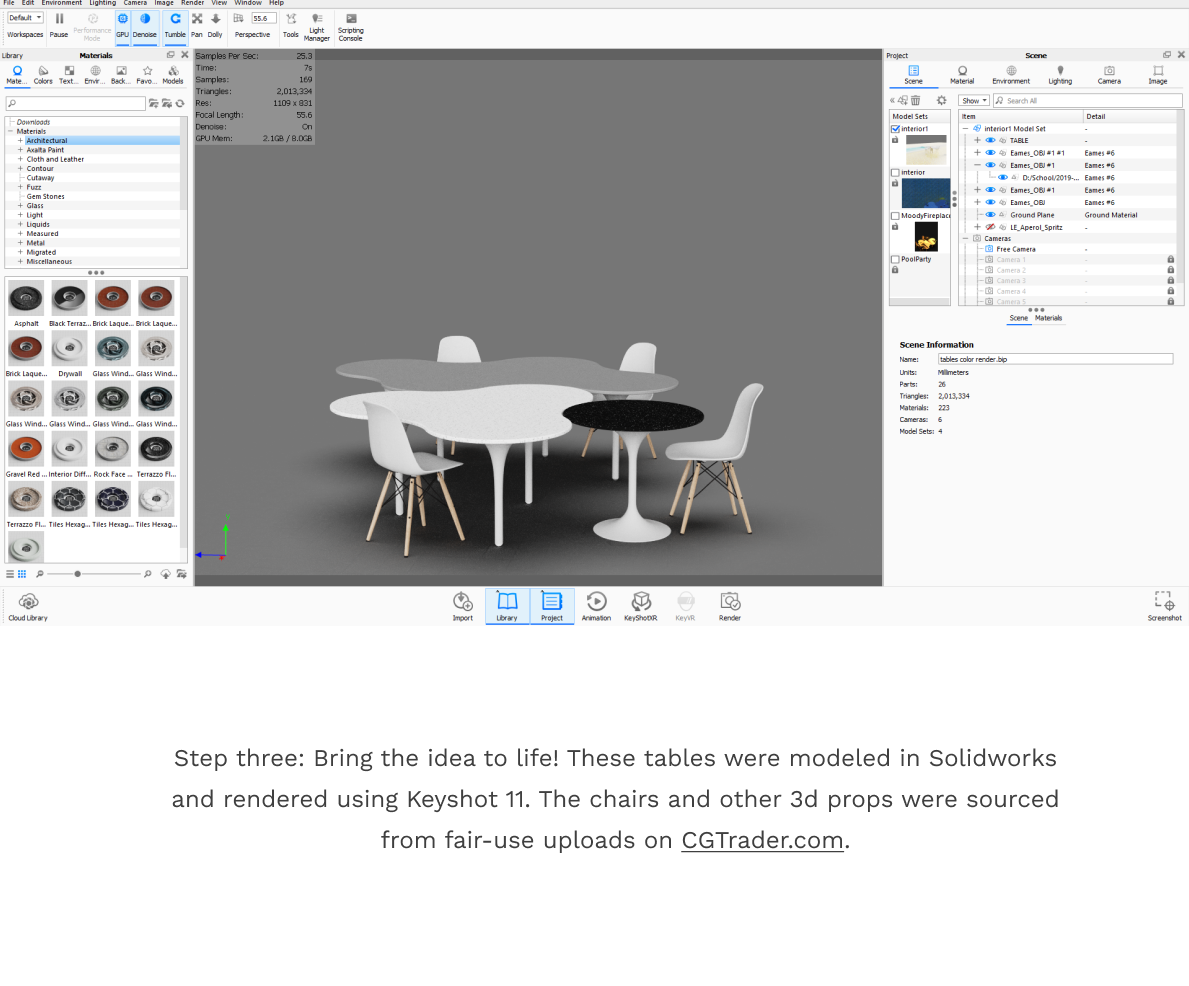Check the PoolParty model set
1189x986 pixels.
pos(896,259)
